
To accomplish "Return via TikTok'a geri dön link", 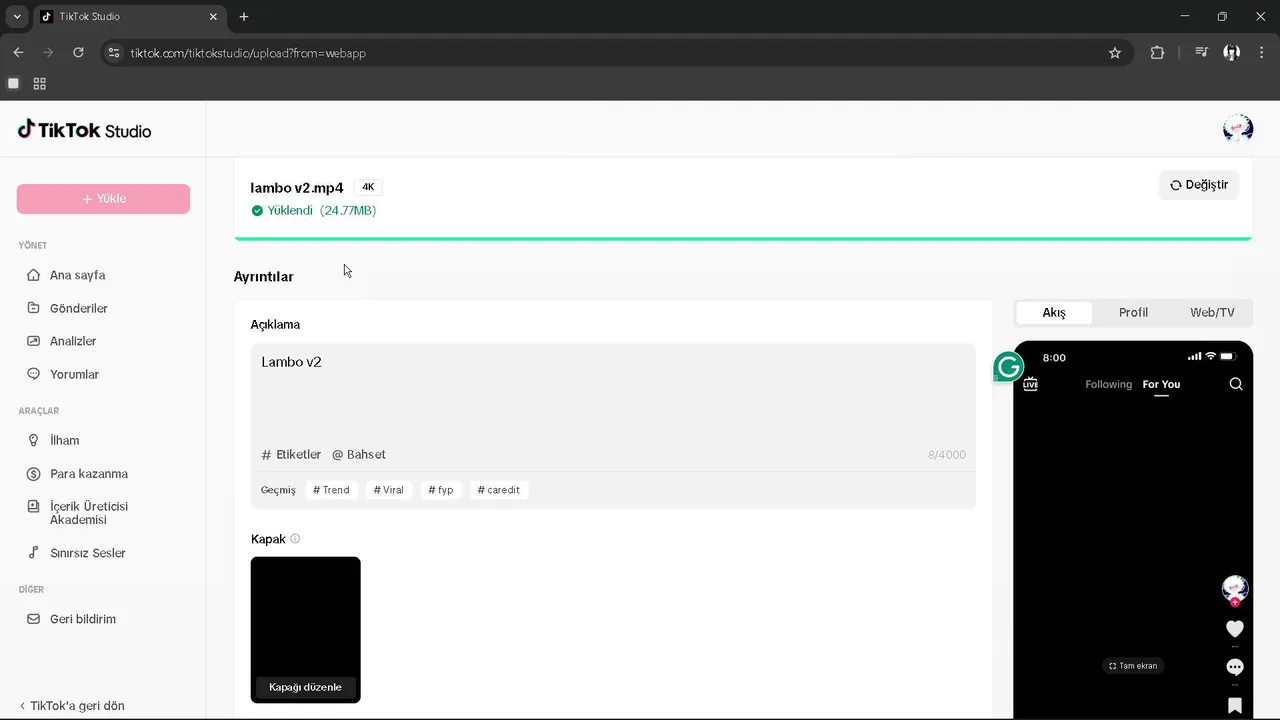I will click(x=72, y=706).
